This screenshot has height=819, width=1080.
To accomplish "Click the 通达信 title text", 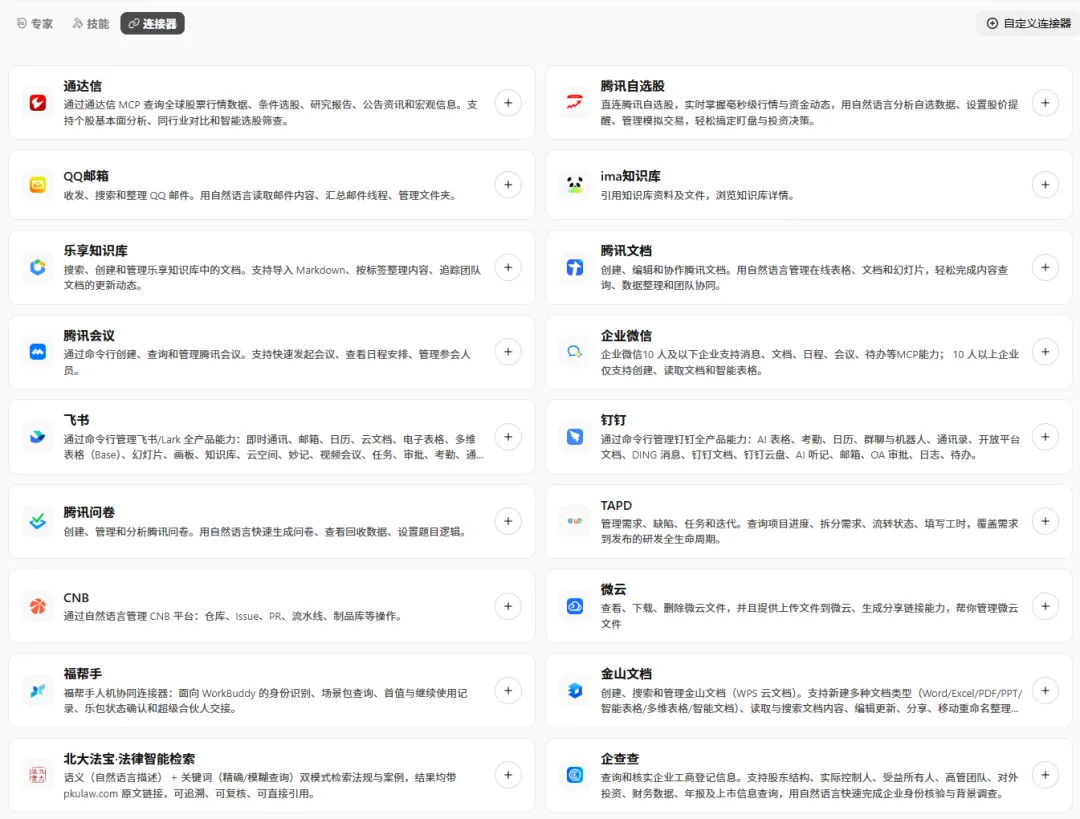I will click(83, 86).
